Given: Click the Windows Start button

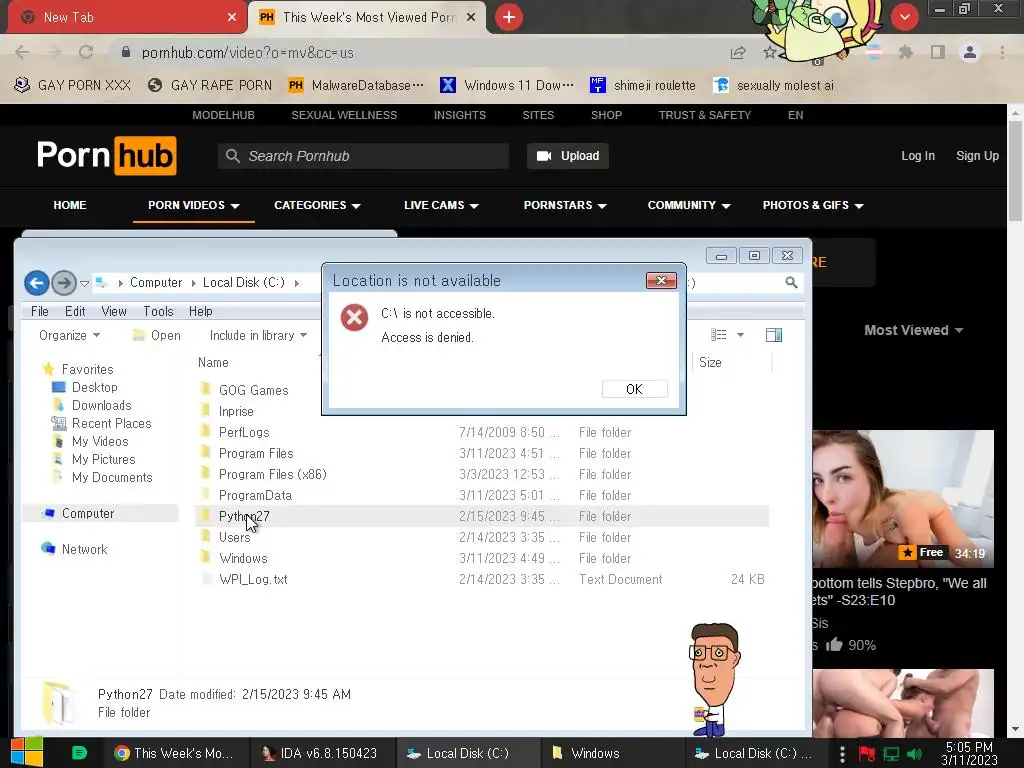Looking at the screenshot, I should pyautogui.click(x=27, y=753).
